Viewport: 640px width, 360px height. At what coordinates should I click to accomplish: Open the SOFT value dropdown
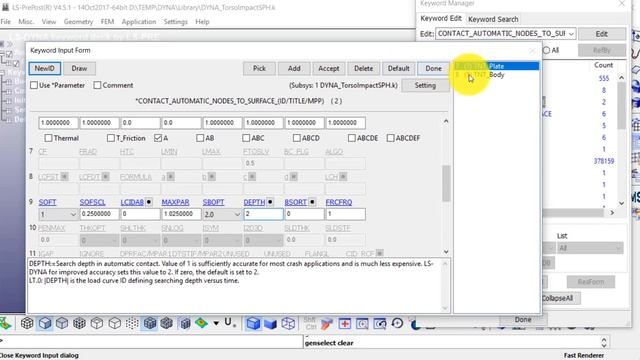pyautogui.click(x=73, y=214)
